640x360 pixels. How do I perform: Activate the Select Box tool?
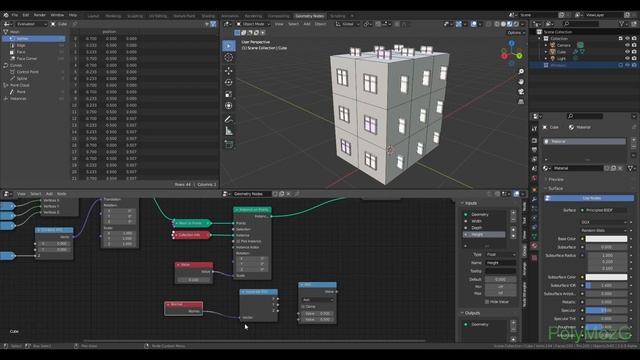tap(229, 46)
